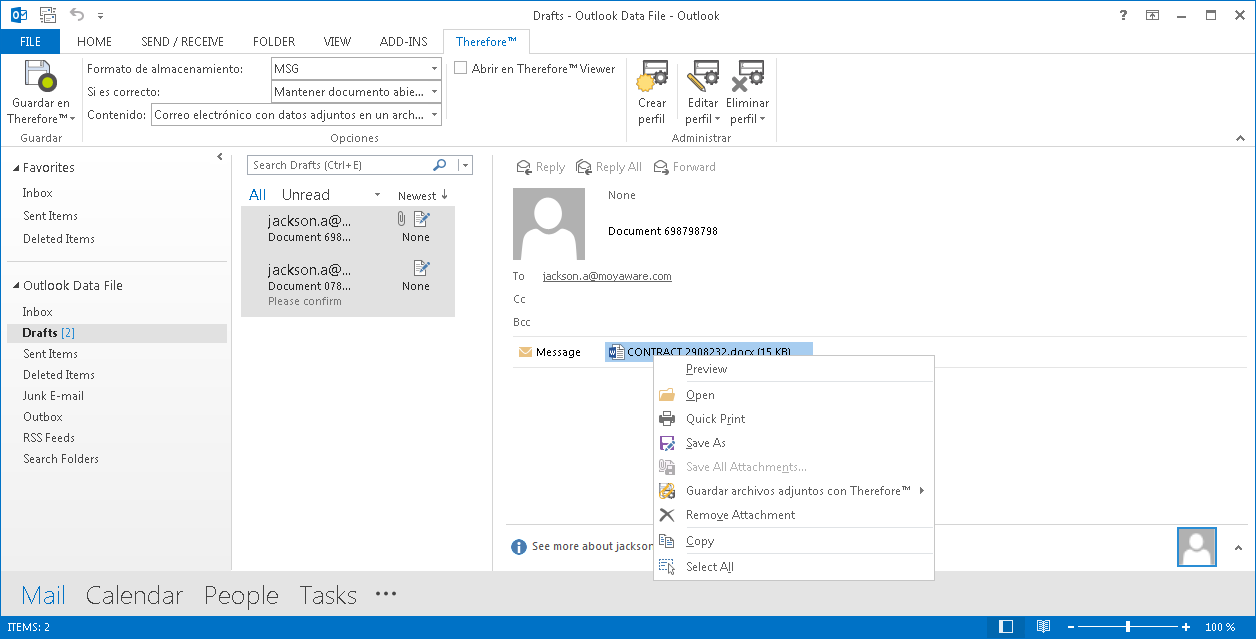1256x639 pixels.
Task: Click the Guardar en Therefore save icon
Action: tap(40, 76)
